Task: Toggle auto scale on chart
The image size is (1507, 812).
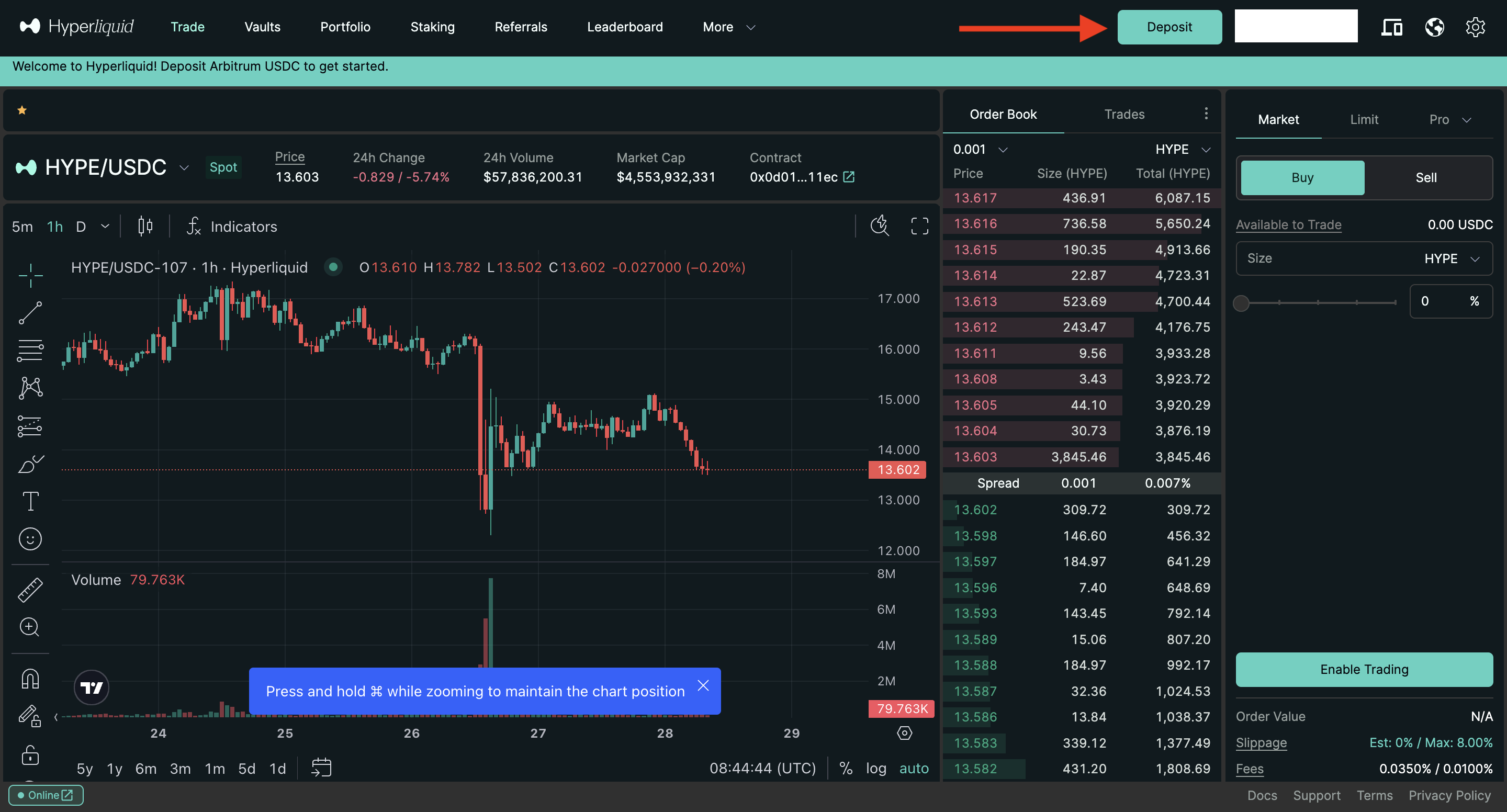Action: click(914, 768)
